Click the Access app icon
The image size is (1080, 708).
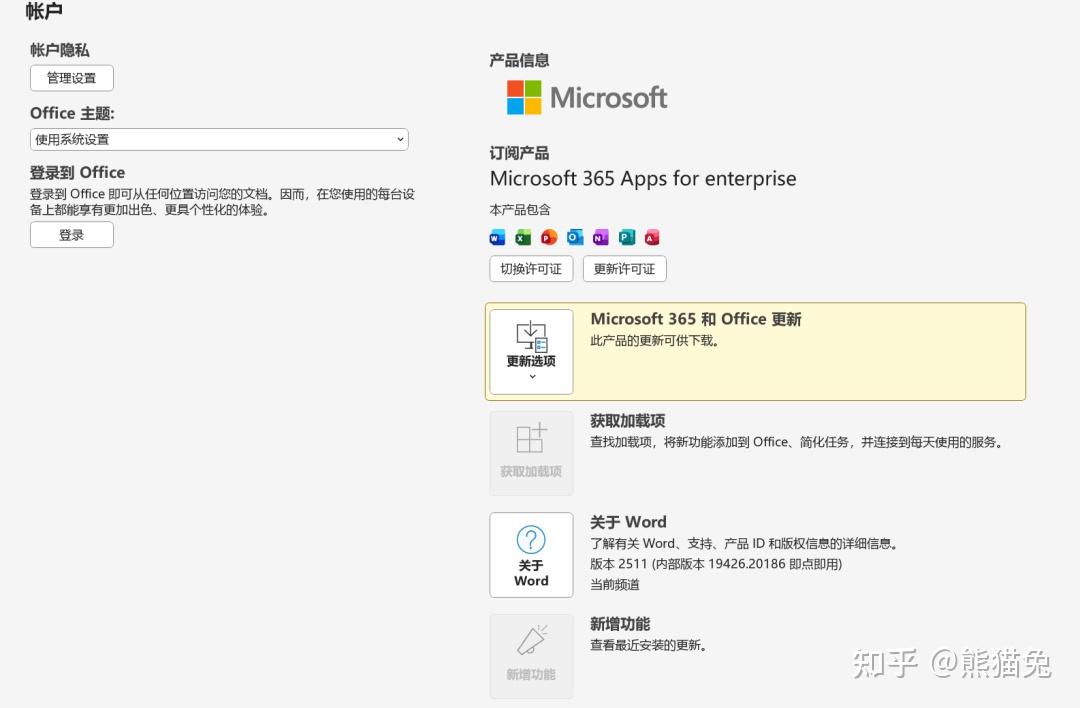pyautogui.click(x=652, y=238)
